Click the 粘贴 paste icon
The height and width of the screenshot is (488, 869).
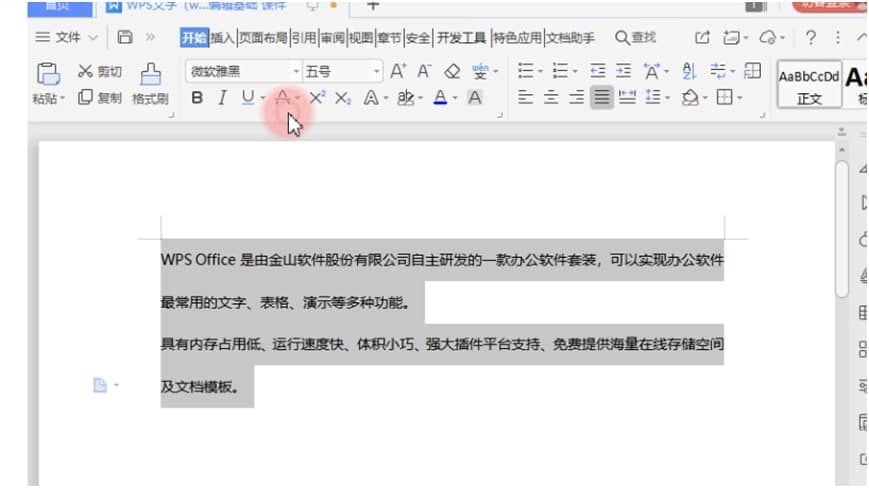click(x=48, y=74)
